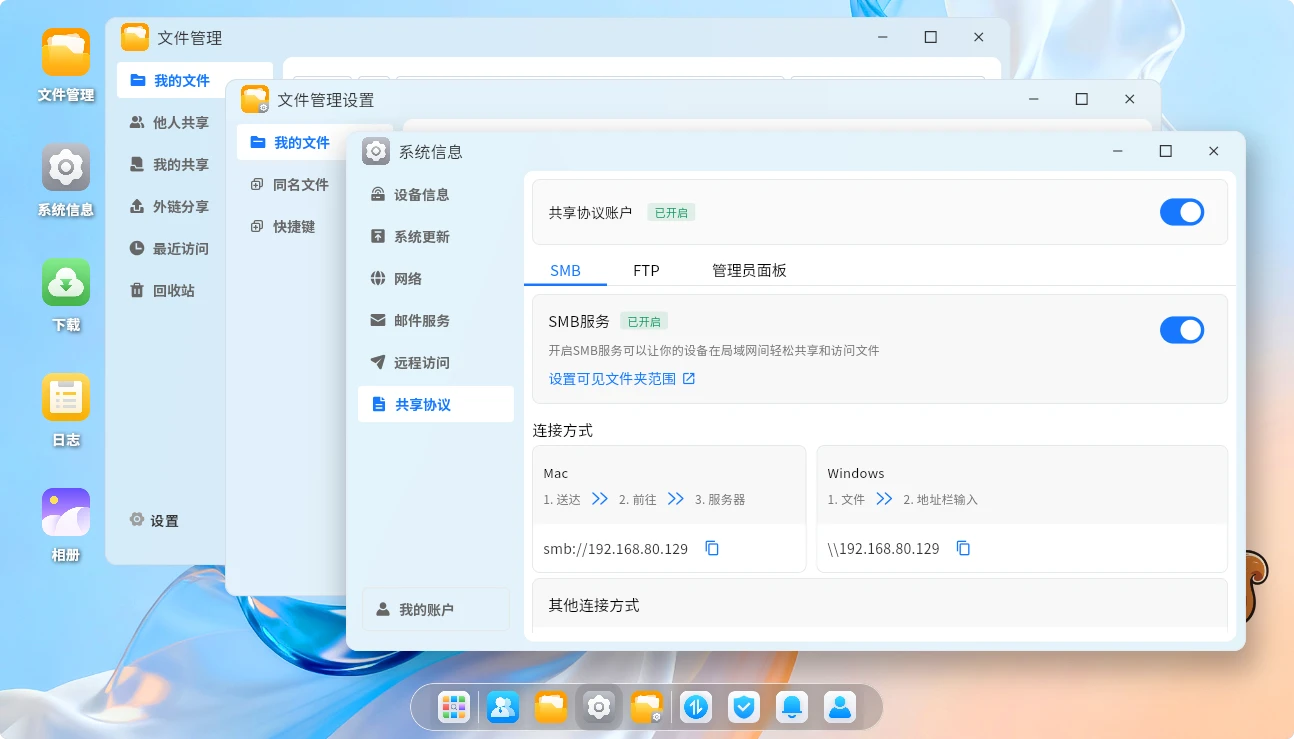Open 系统信息 desktop gear icon
The image size is (1294, 739).
[x=66, y=167]
